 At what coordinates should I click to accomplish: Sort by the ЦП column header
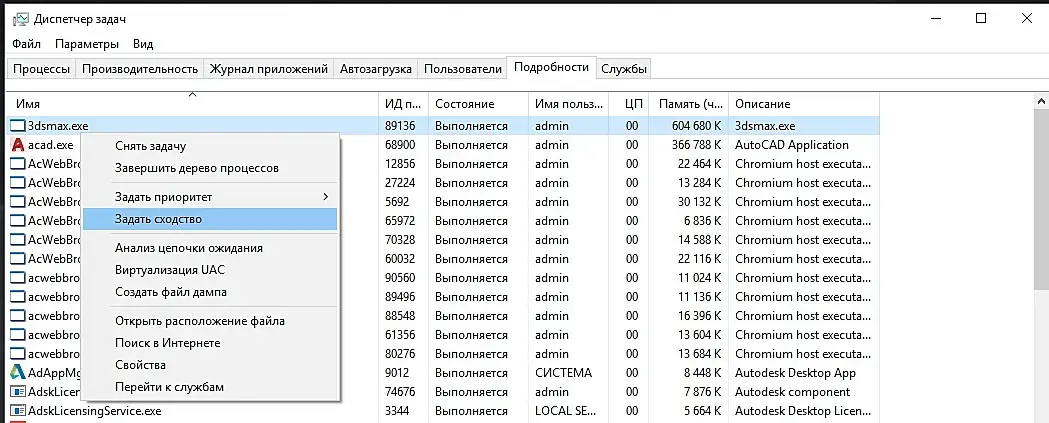point(629,104)
